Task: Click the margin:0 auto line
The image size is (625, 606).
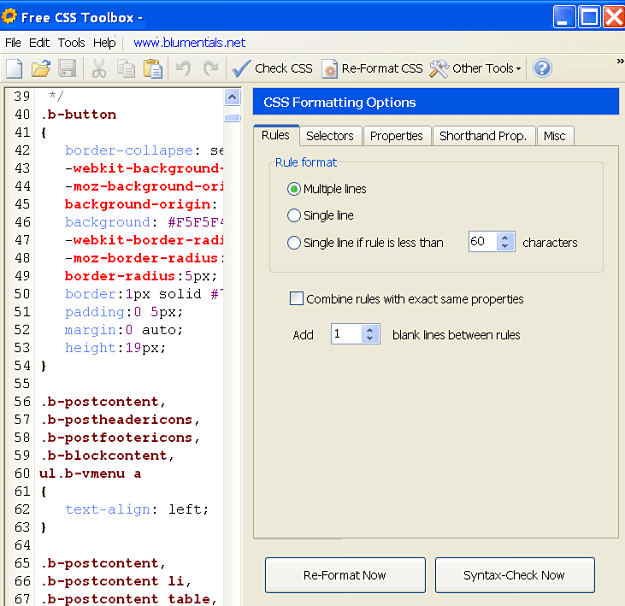Action: [124, 330]
